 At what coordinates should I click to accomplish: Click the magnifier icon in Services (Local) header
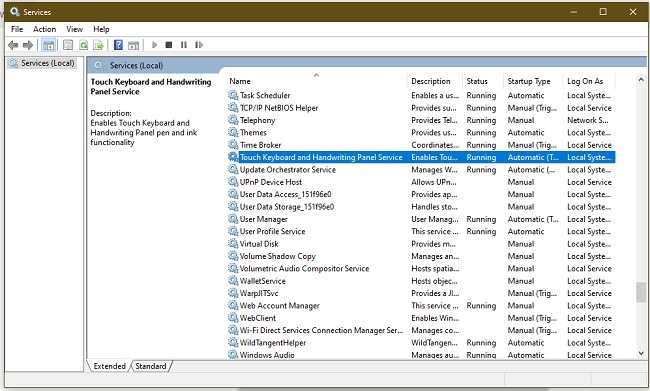[99, 65]
